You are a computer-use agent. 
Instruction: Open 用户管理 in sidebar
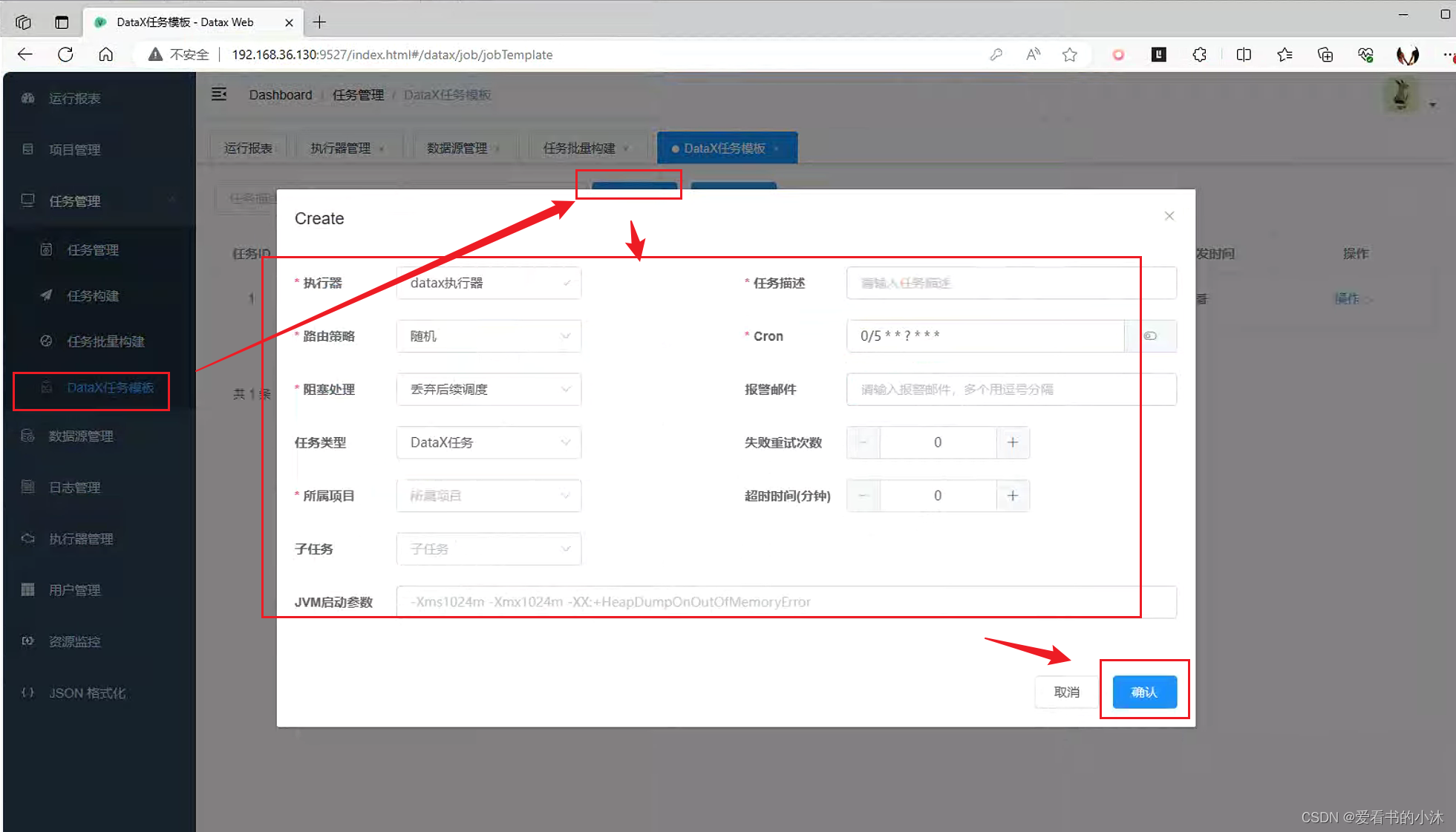[x=99, y=590]
